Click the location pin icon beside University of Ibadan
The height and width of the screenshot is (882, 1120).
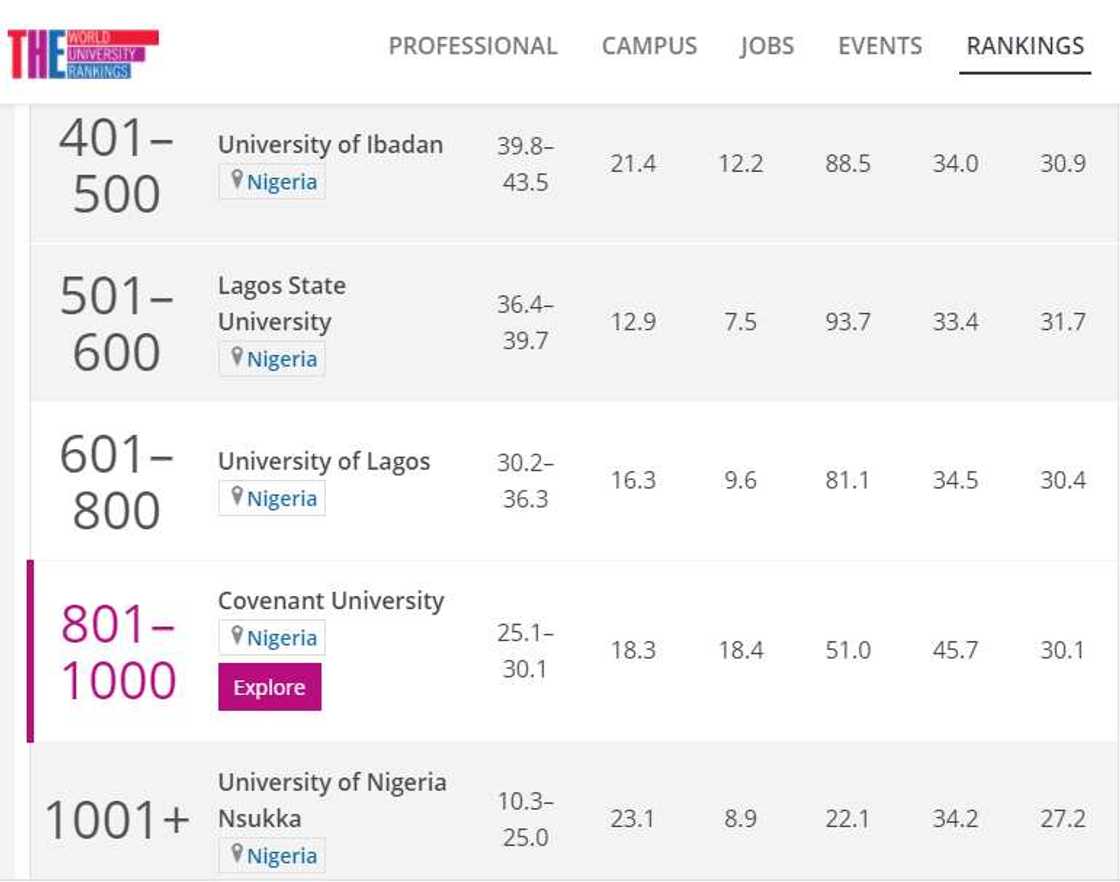point(237,180)
